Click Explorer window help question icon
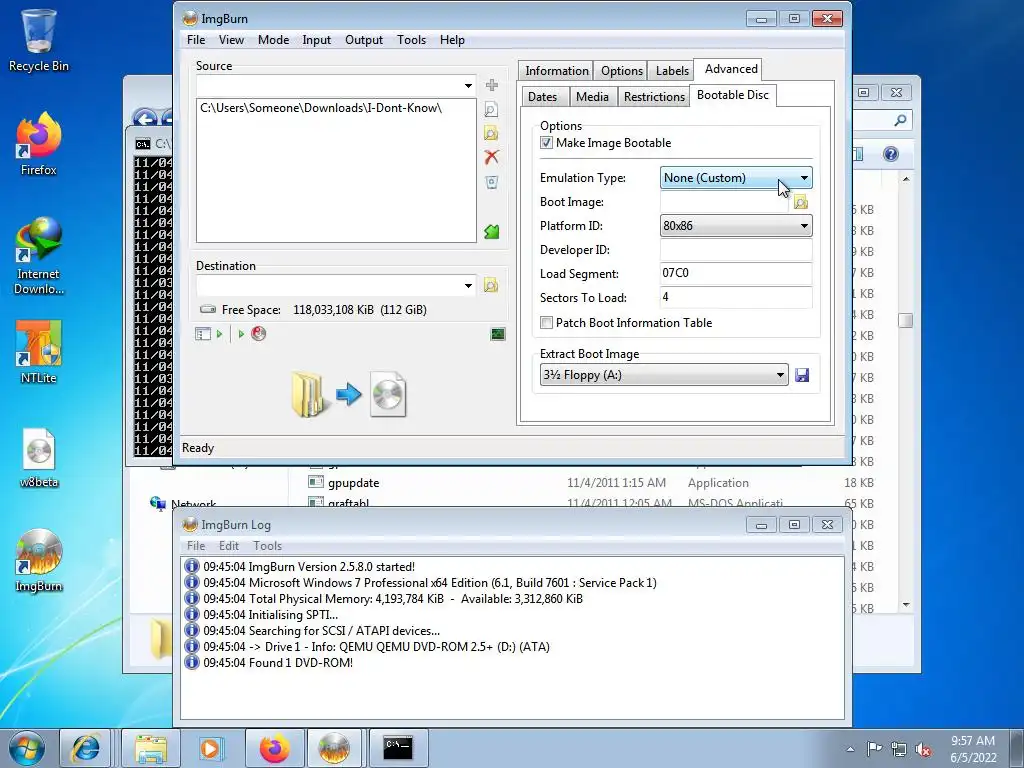Screen dimensions: 1024x768 (x=891, y=154)
